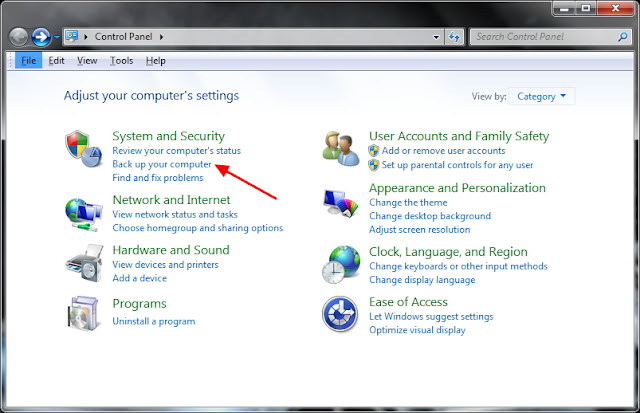Click Let Windows suggest settings

point(431,316)
